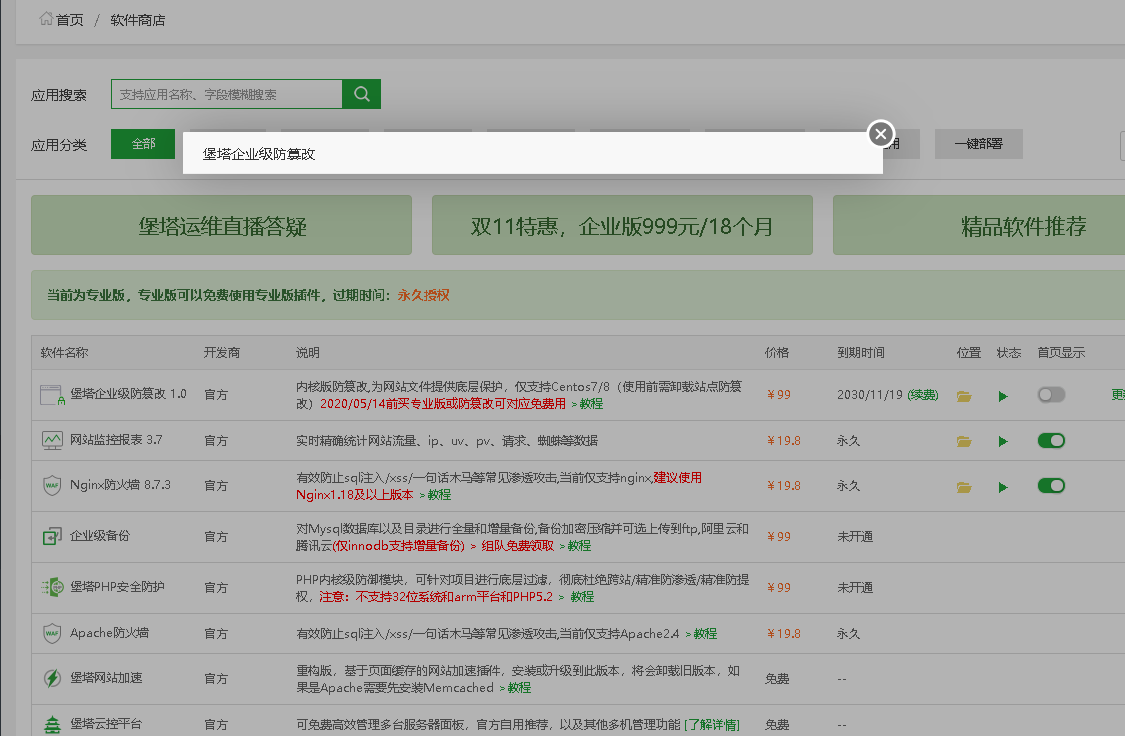This screenshot has width=1125, height=736.
Task: Open 教程 link in Nginx防火墙 description
Action: point(439,495)
